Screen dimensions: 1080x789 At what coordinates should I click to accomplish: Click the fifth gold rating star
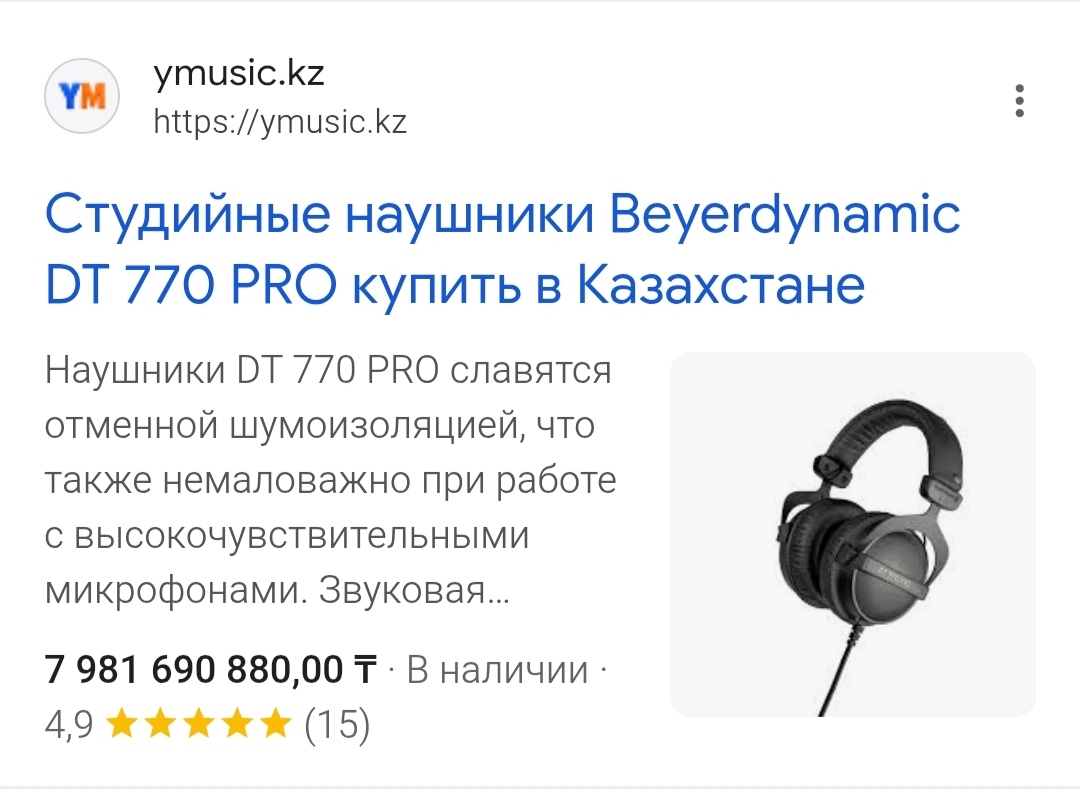276,724
